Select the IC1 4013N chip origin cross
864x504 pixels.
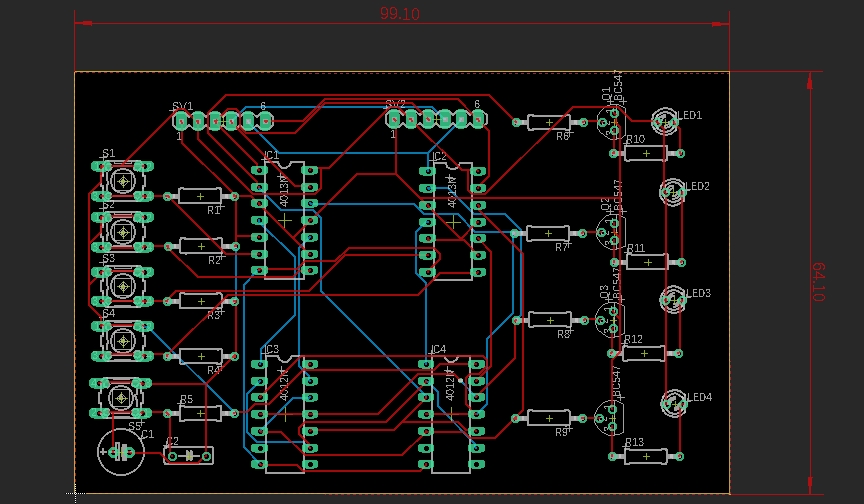(x=285, y=220)
